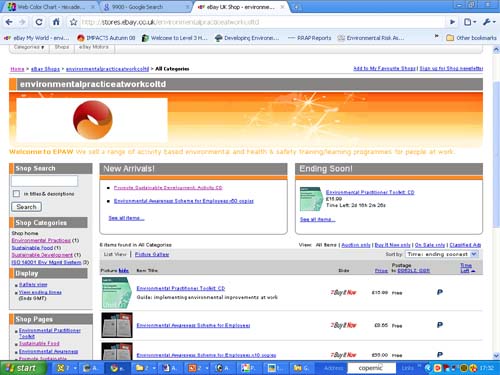
Task: Switch to the Web Color Chart tab
Action: pyautogui.click(x=50, y=7)
